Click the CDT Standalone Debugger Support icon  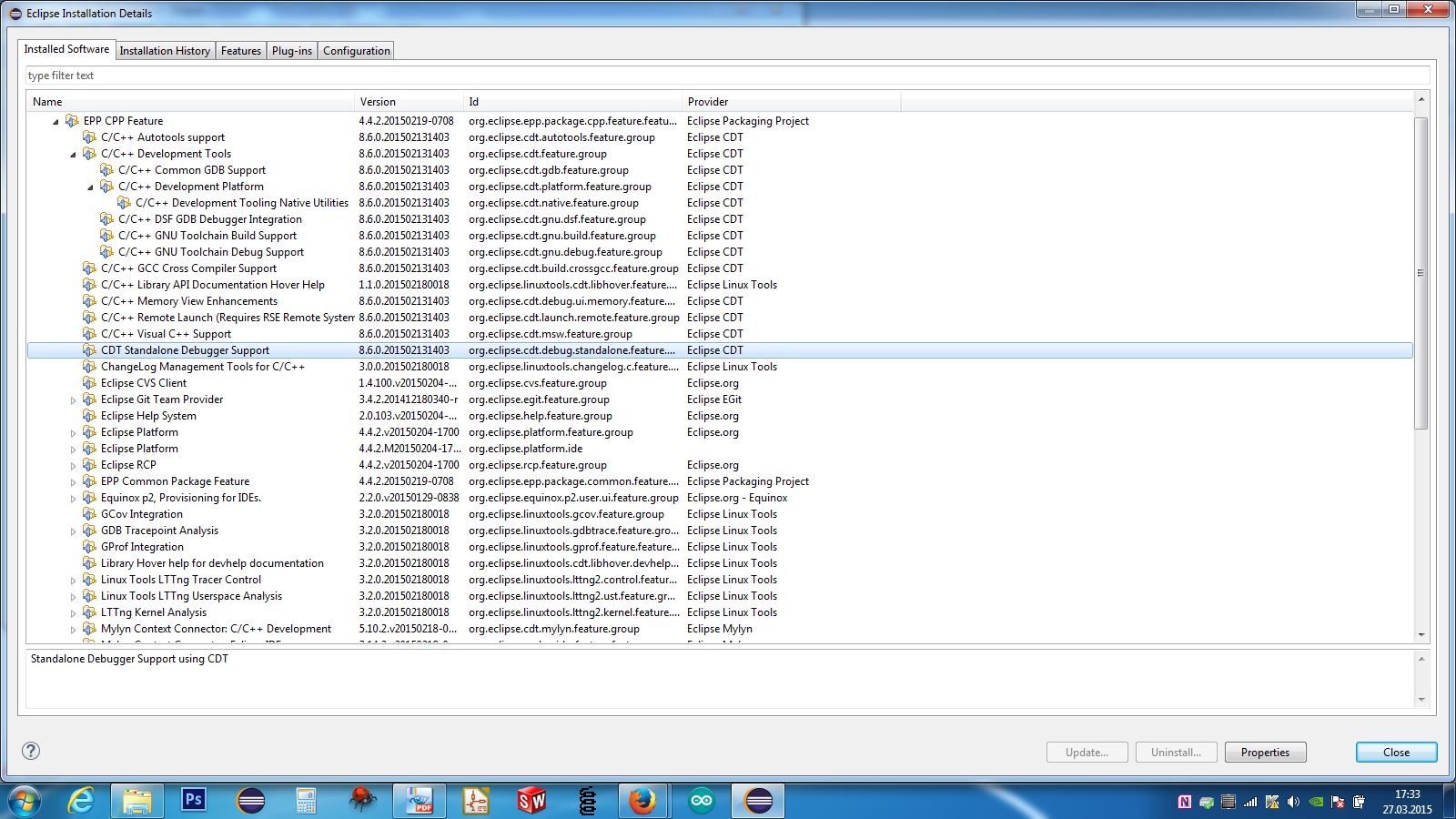[x=89, y=350]
